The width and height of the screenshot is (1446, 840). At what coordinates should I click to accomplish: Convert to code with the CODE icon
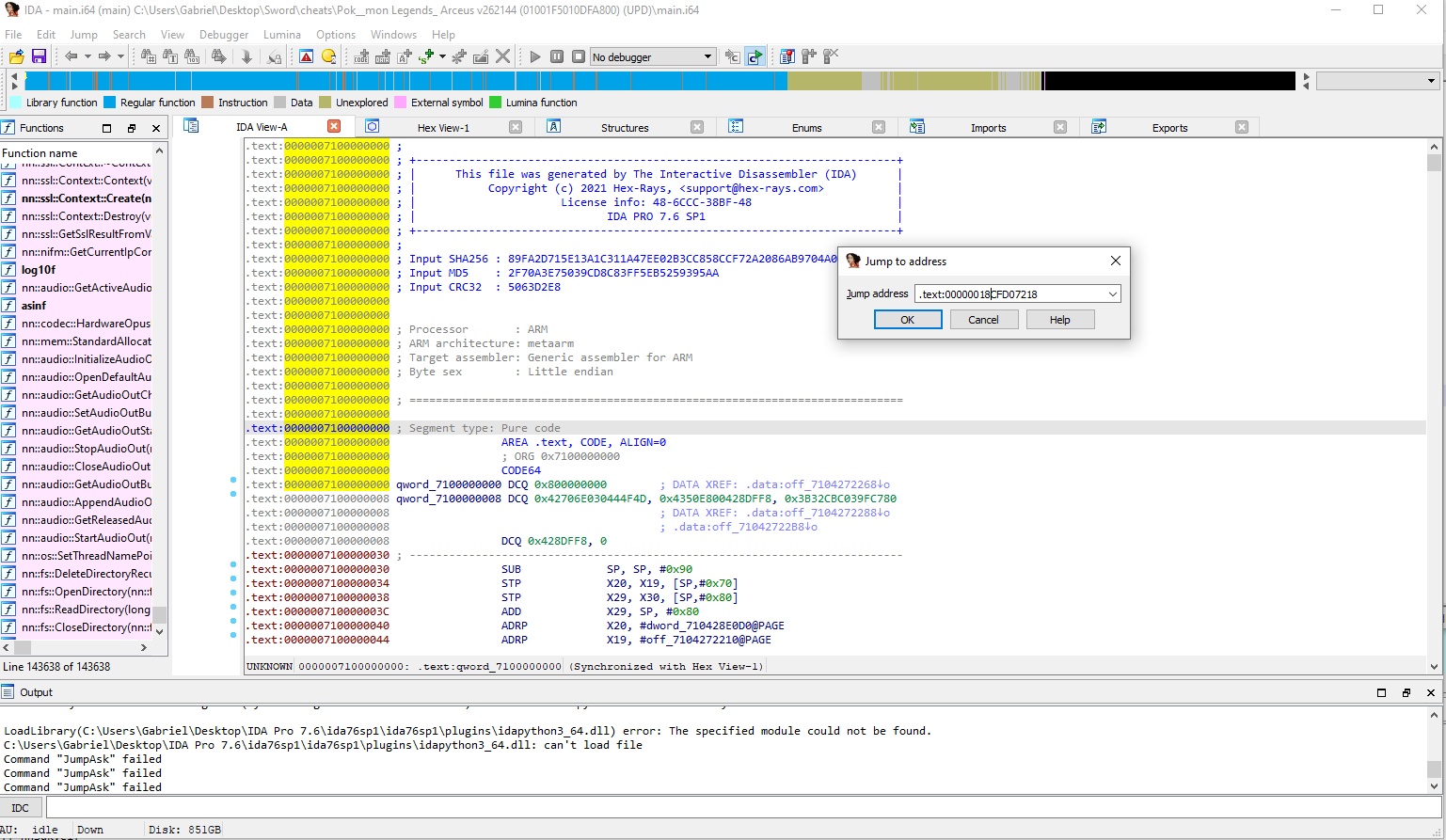tap(361, 56)
